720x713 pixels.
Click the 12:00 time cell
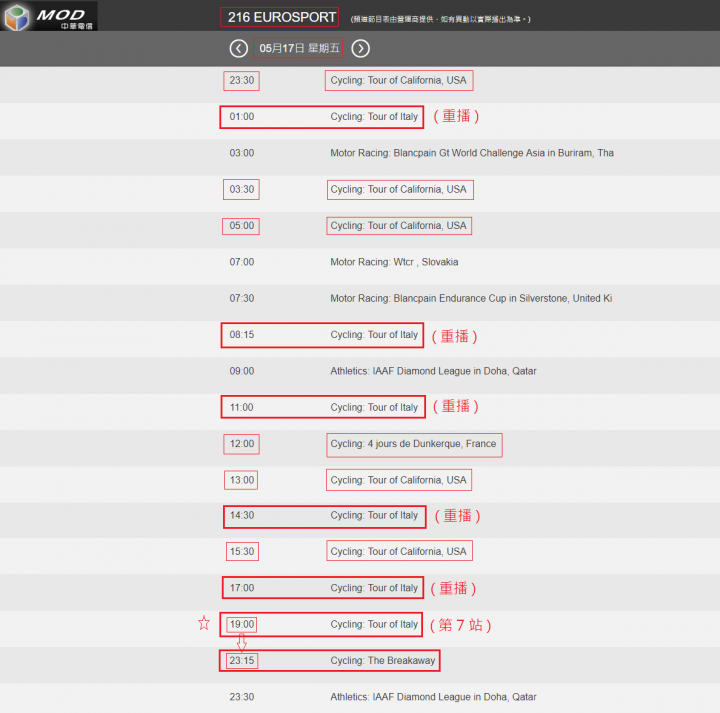(x=242, y=444)
